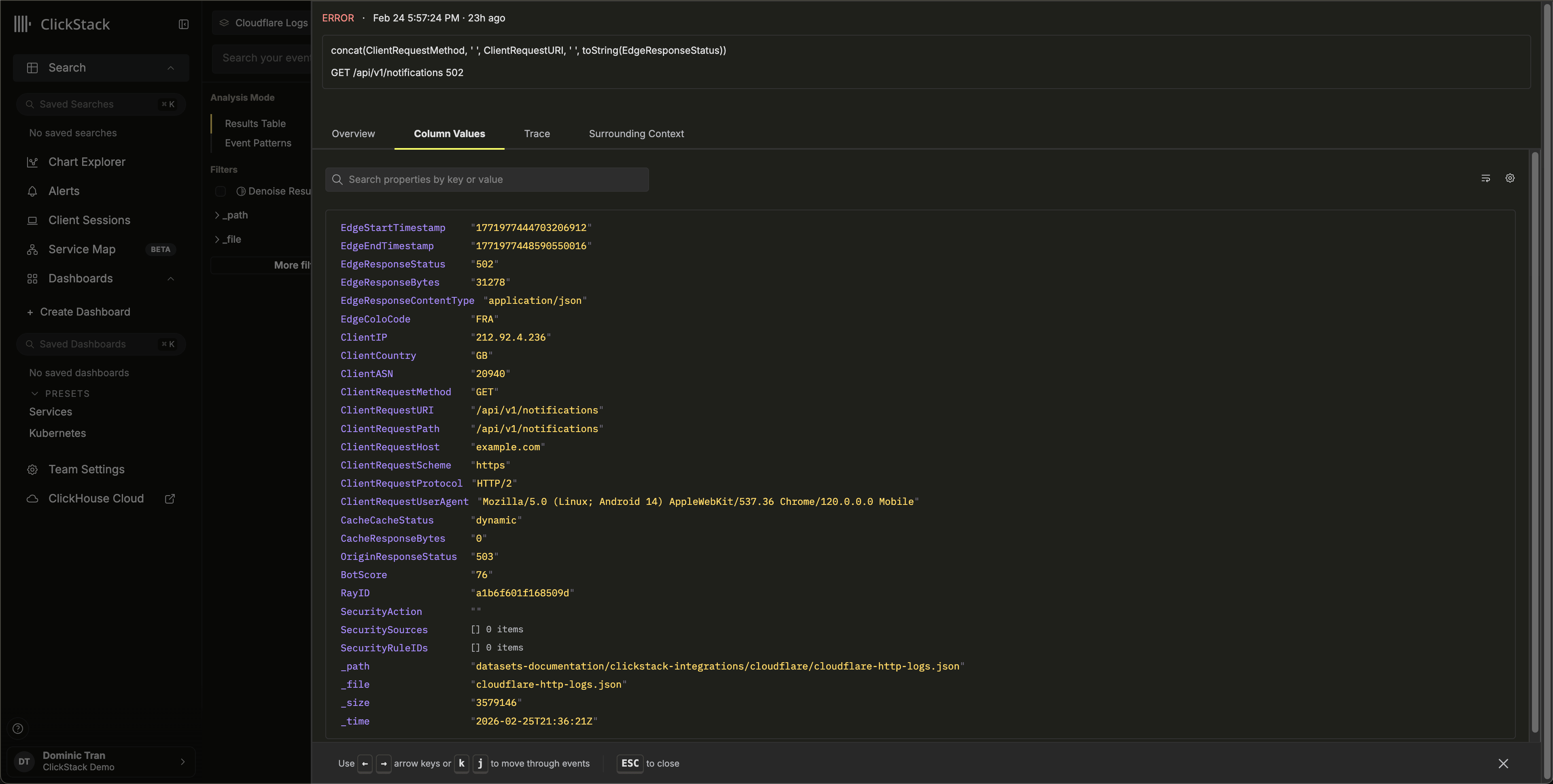Select Event Patterns analysis mode
Image resolution: width=1553 pixels, height=784 pixels.
258,144
